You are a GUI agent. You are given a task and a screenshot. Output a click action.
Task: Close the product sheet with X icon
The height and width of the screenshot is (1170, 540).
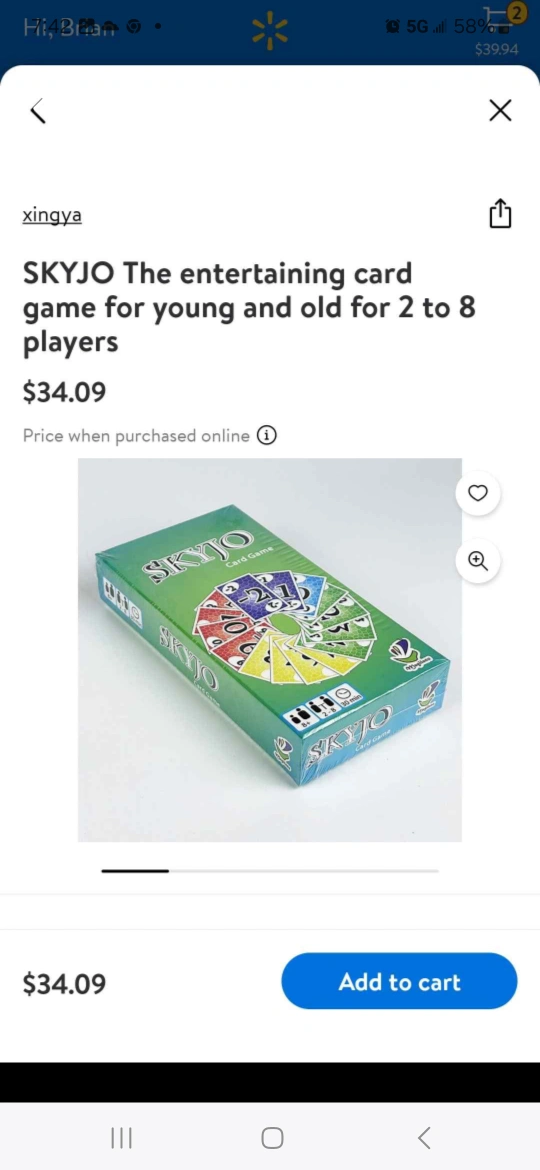coord(500,110)
